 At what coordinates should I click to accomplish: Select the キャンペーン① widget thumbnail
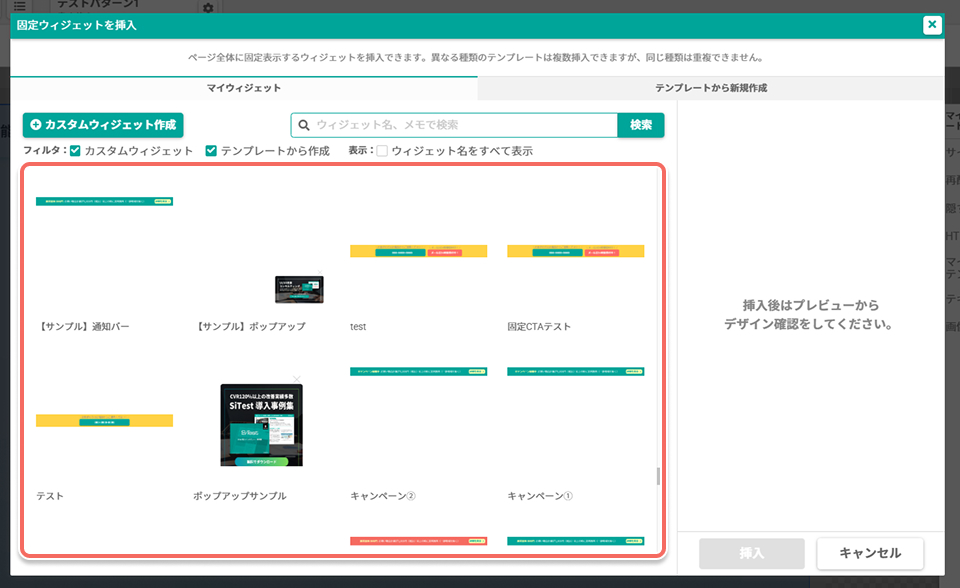[x=576, y=371]
